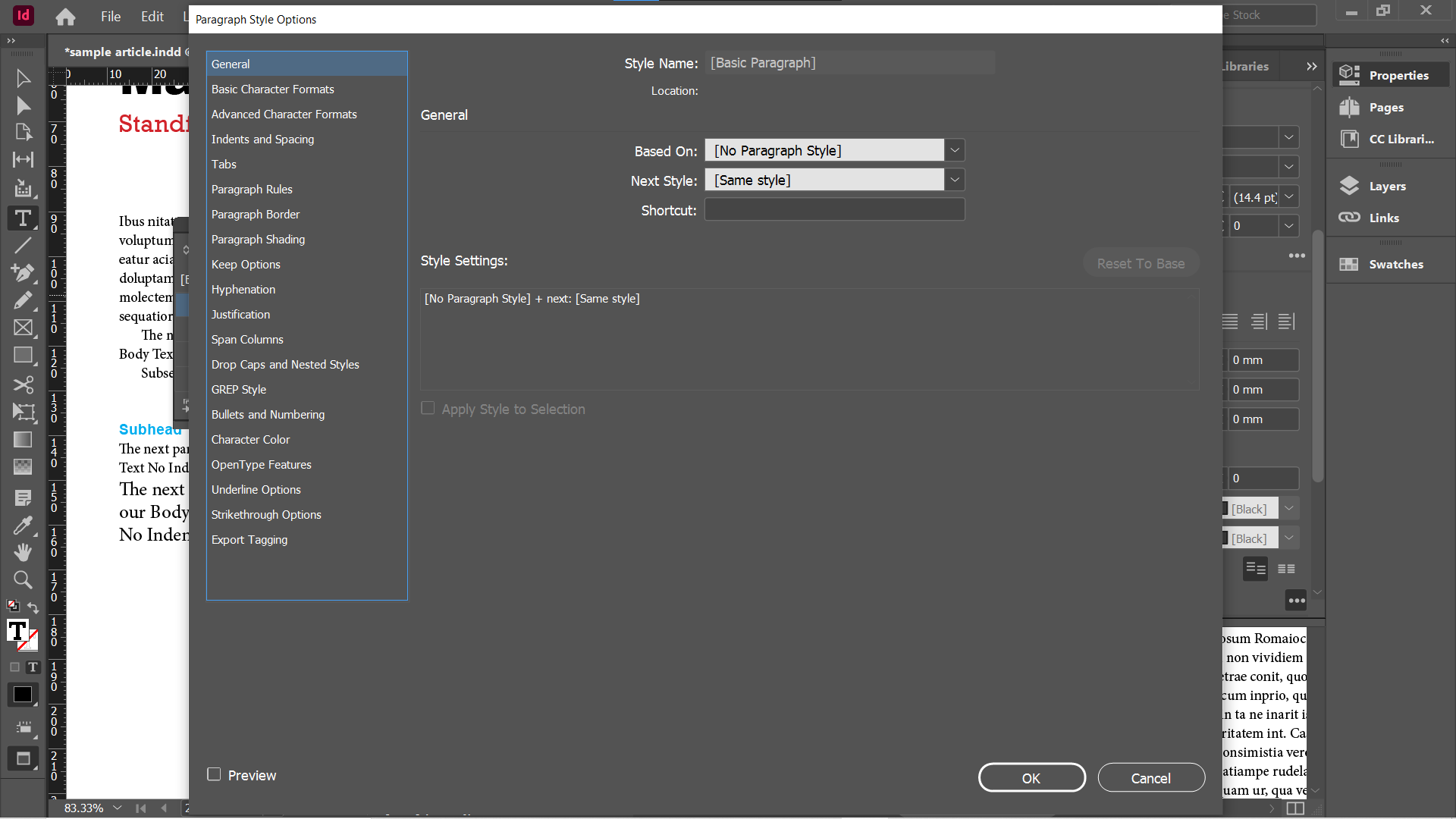Select the Type tool in toolbar
The height and width of the screenshot is (819, 1456).
point(23,218)
